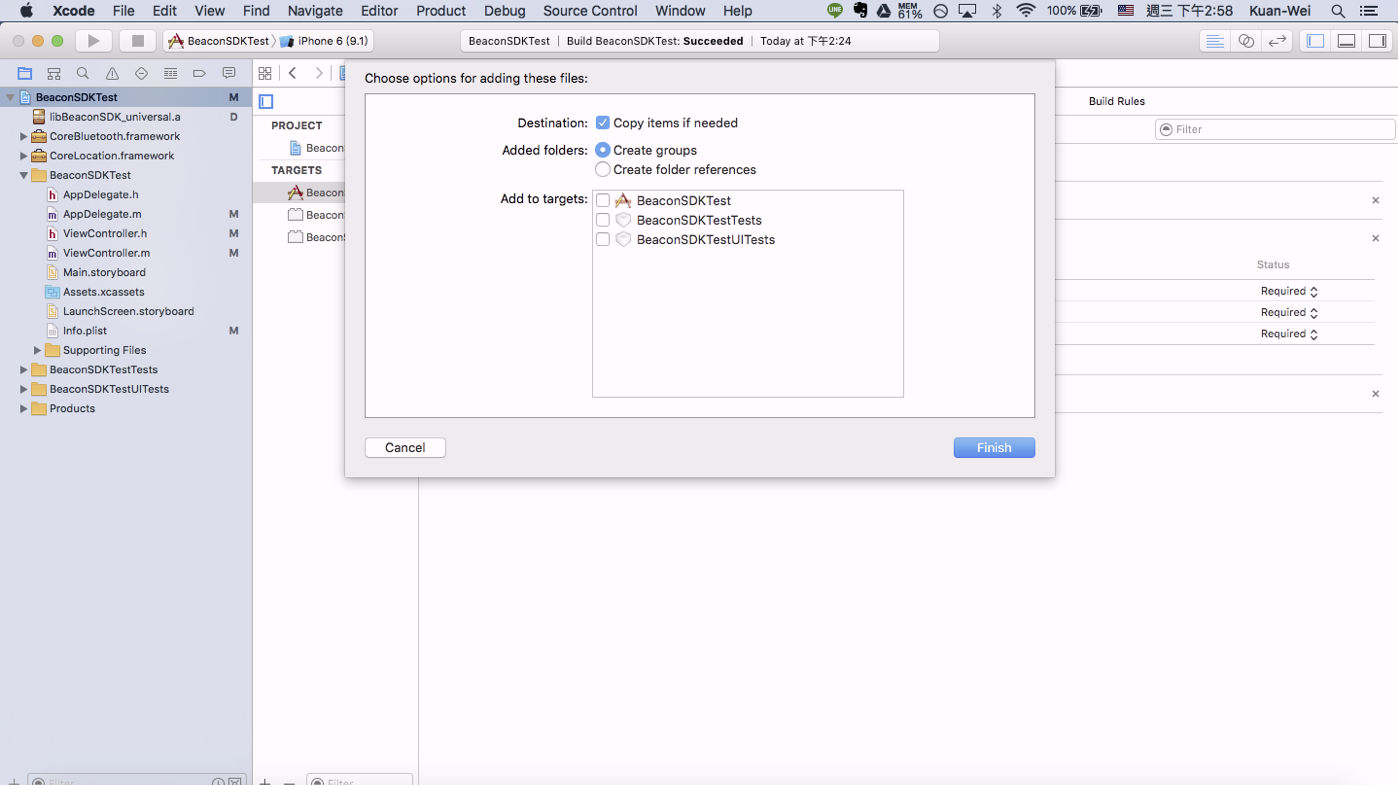Click the build settings Filter field

pyautogui.click(x=1275, y=129)
